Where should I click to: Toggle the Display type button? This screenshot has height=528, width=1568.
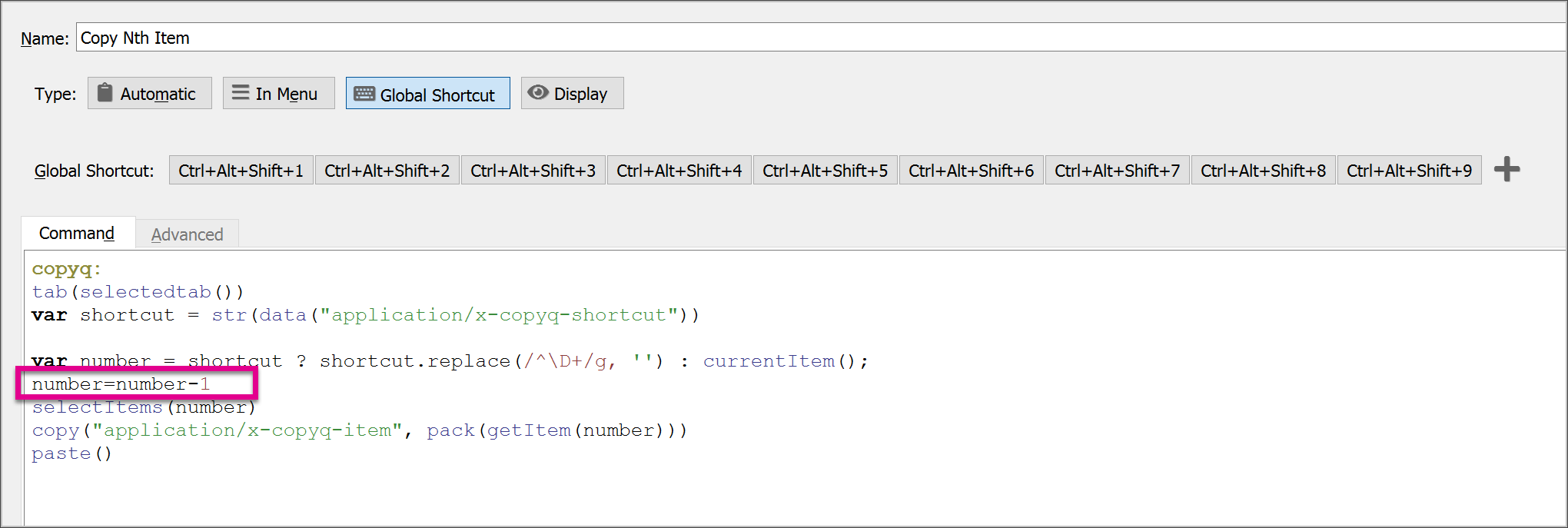(572, 94)
